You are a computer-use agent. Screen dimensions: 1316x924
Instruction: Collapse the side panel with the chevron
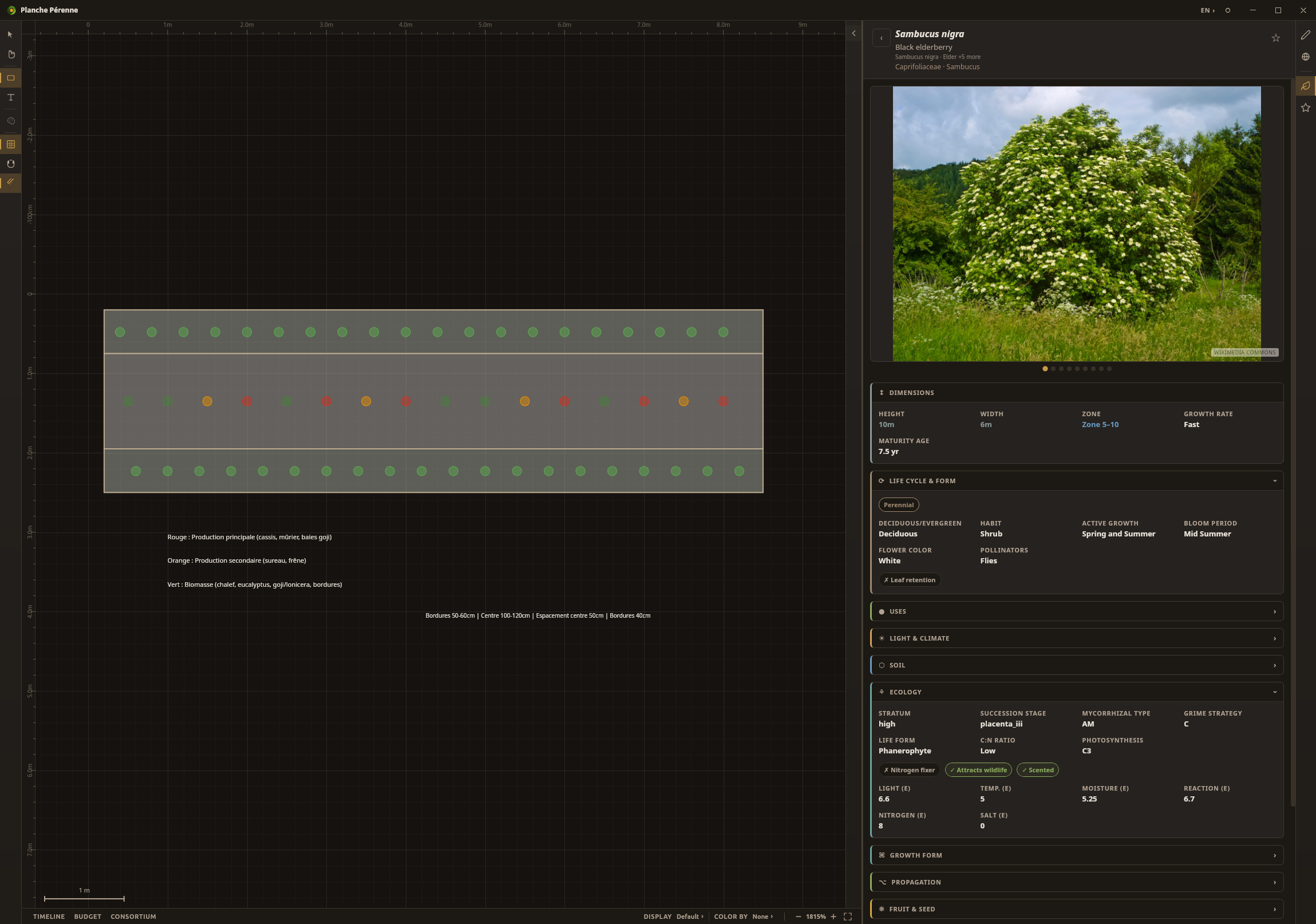click(853, 33)
